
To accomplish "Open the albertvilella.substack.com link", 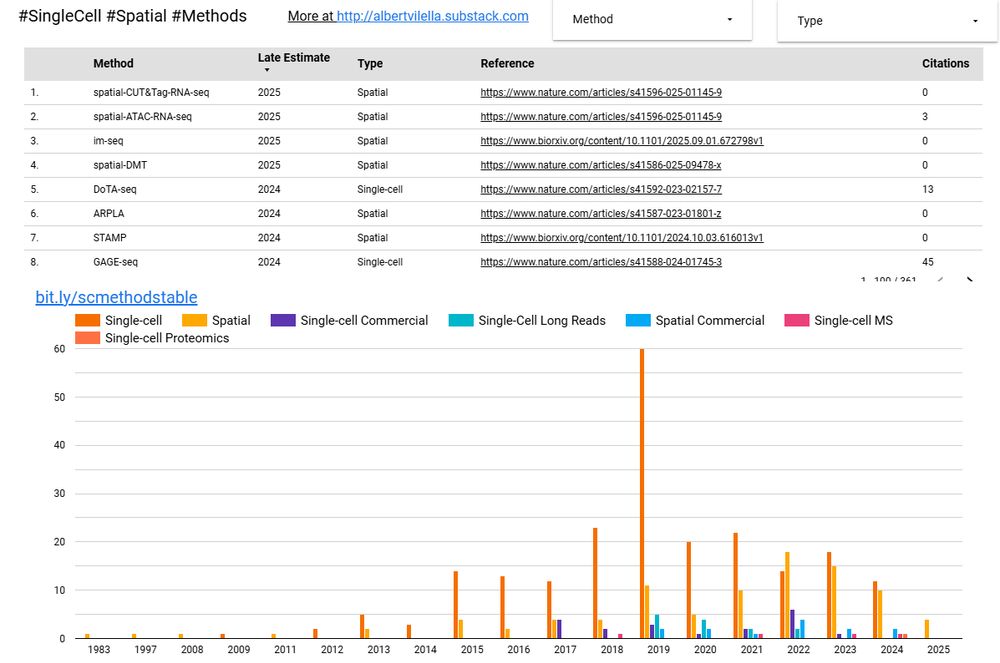I will coord(432,16).
